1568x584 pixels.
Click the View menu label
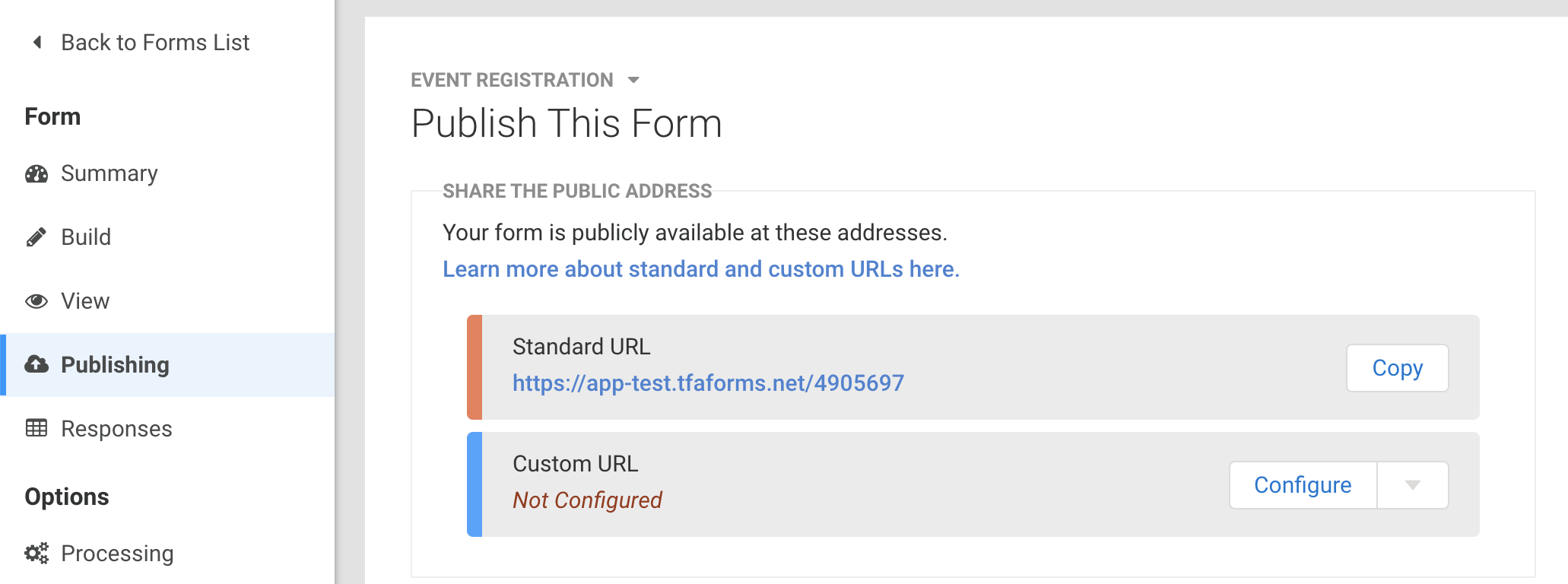coord(85,301)
